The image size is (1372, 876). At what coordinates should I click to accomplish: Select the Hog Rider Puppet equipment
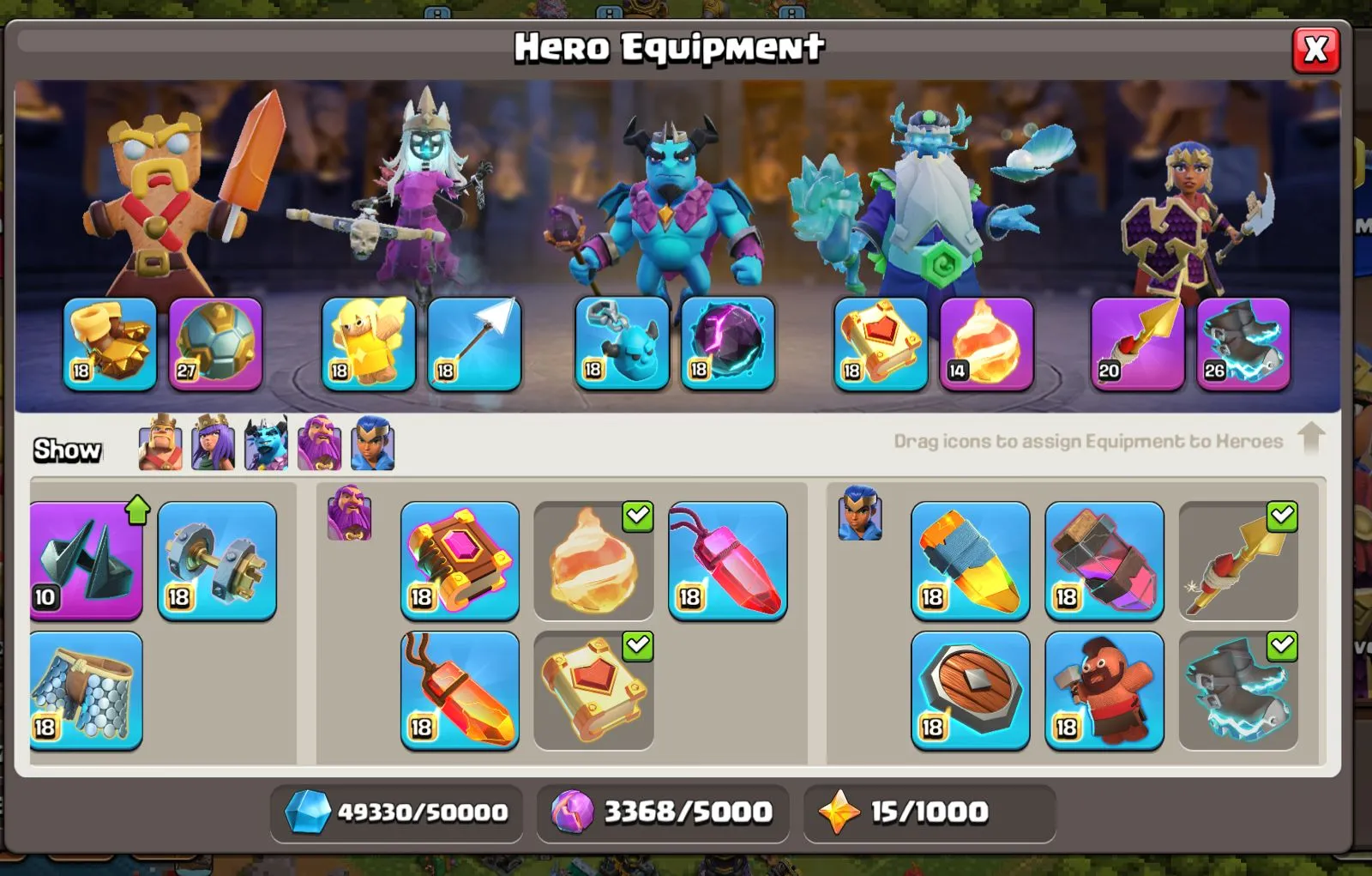(x=1104, y=692)
